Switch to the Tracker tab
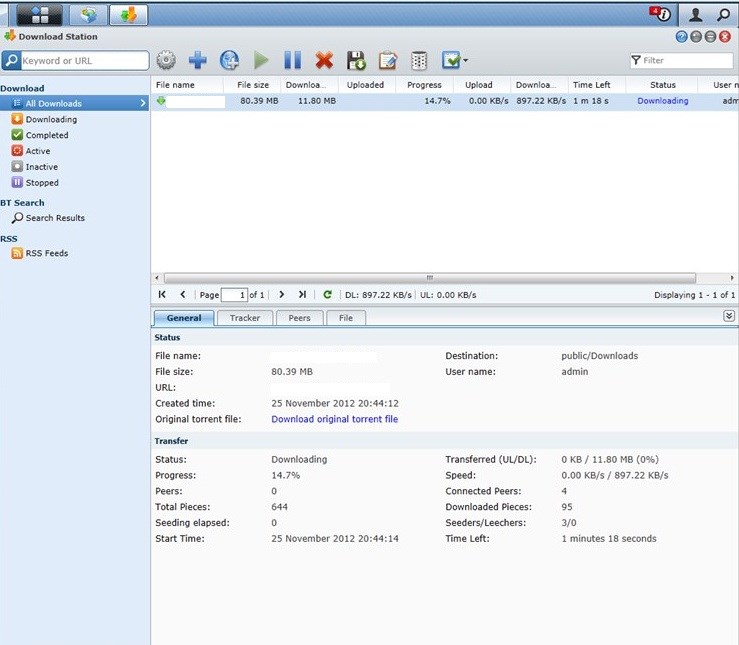This screenshot has width=739, height=645. click(245, 318)
